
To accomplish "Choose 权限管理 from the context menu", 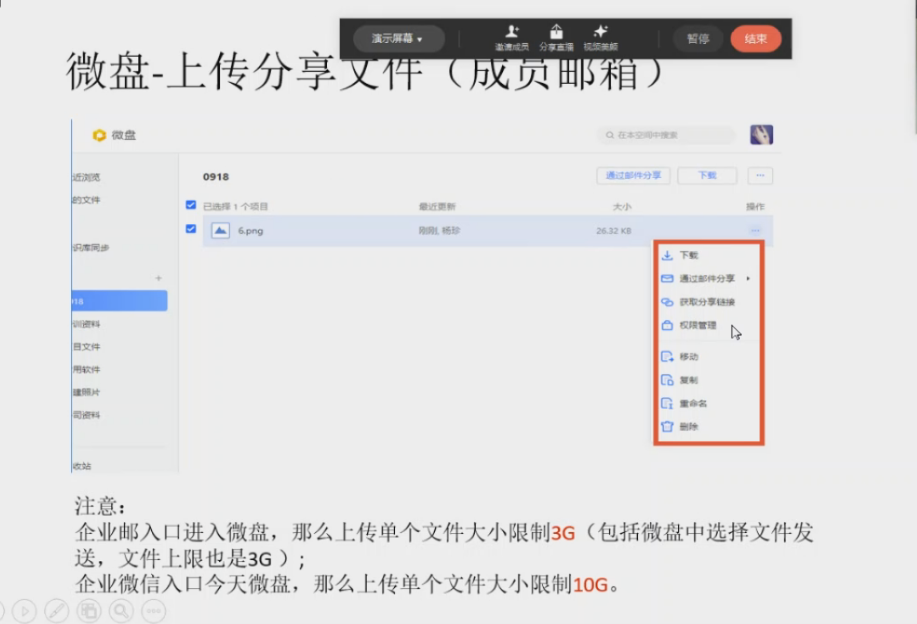I will [697, 325].
